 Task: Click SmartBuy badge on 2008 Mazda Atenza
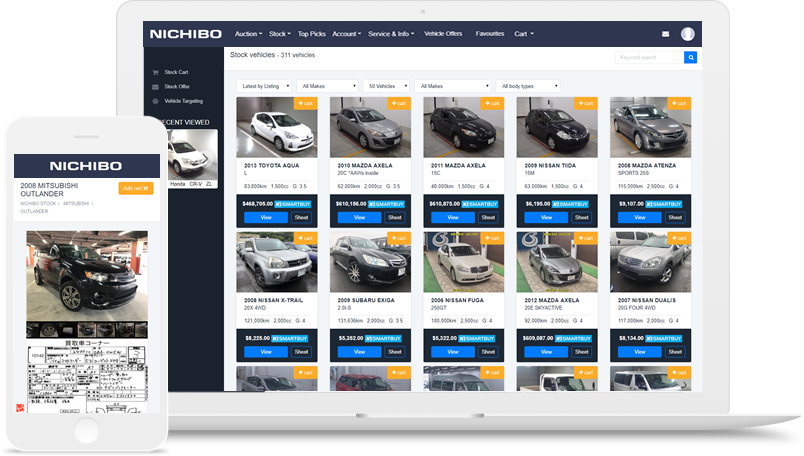pos(664,204)
